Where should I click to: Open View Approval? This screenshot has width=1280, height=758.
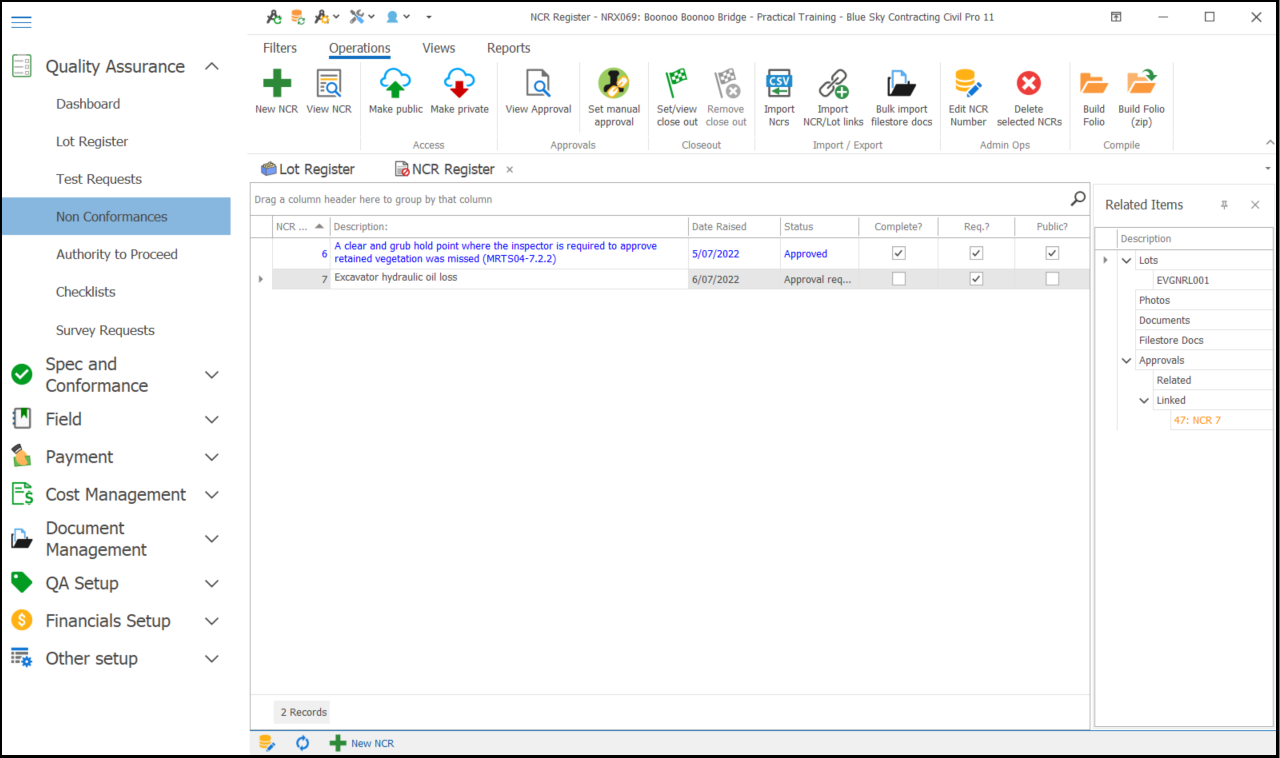coord(538,92)
